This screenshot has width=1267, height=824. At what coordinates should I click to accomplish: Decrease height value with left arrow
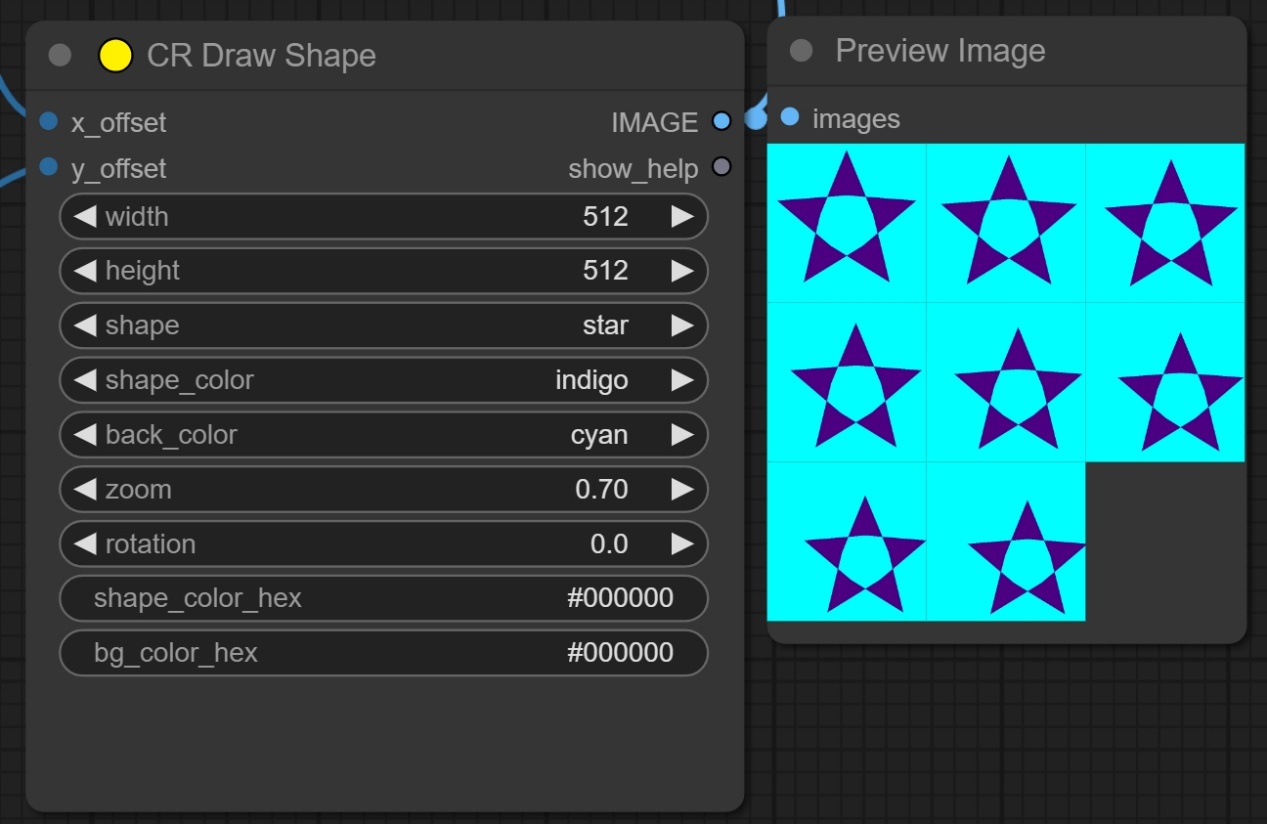pyautogui.click(x=86, y=271)
